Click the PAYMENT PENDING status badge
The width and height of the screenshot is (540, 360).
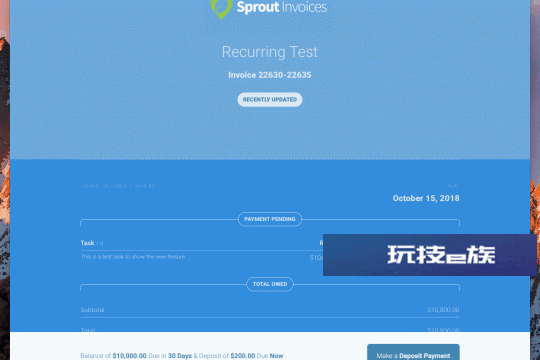pos(270,219)
